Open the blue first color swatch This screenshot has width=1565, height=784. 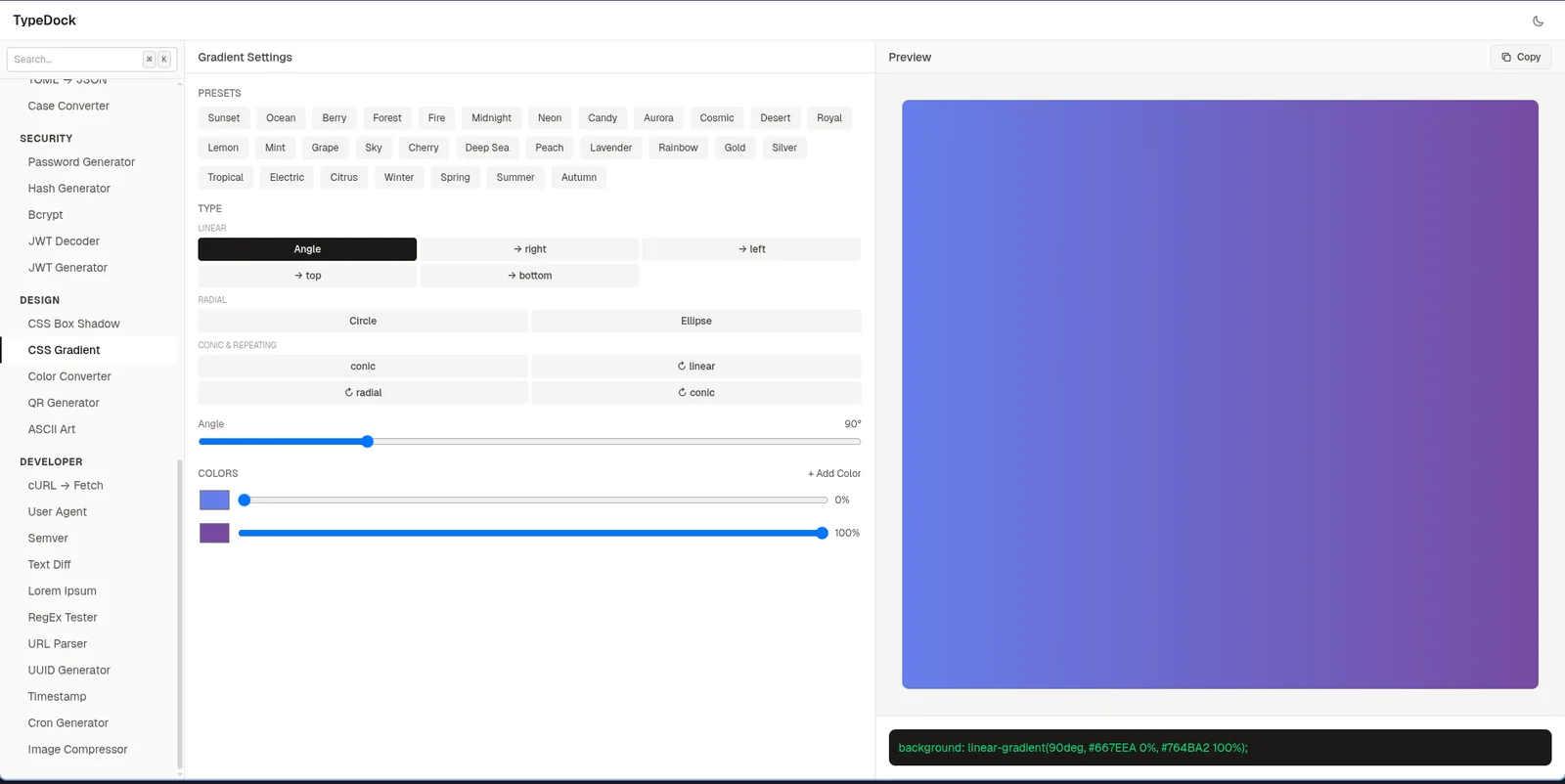214,501
